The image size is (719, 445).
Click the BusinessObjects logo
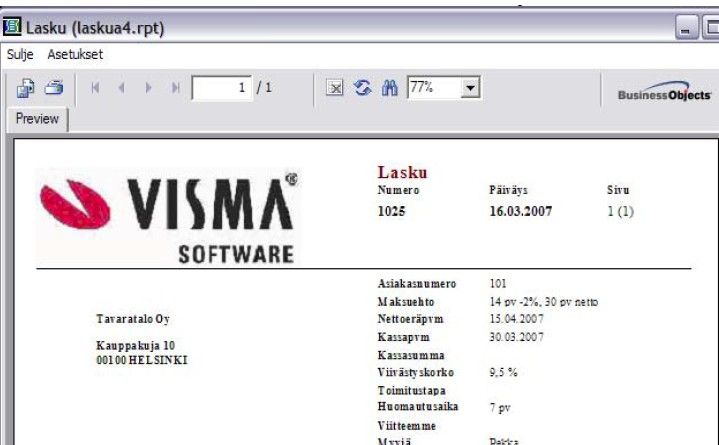664,91
